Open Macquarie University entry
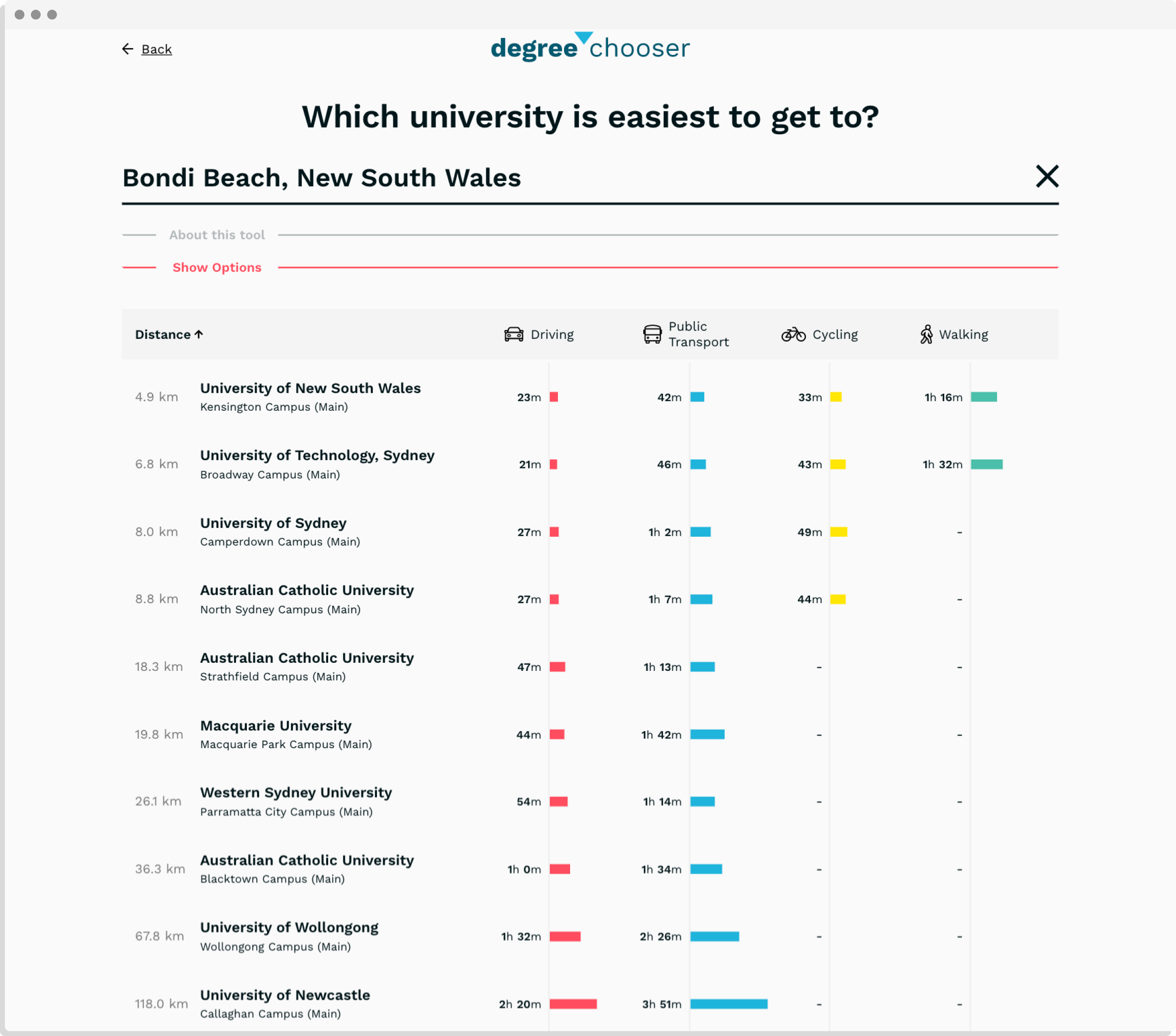1176x1036 pixels. tap(276, 725)
